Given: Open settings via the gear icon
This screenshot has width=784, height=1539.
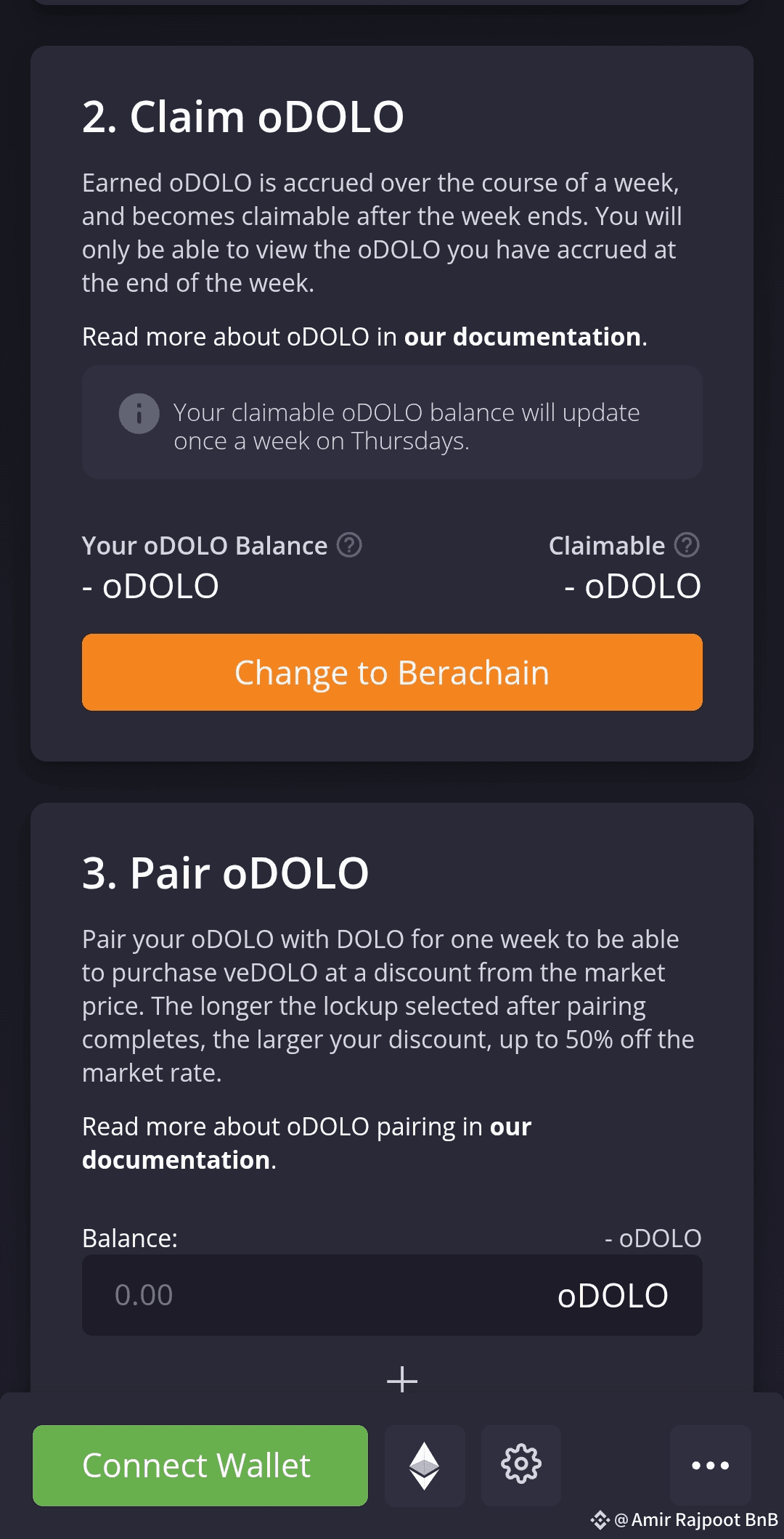Looking at the screenshot, I should click(x=521, y=1464).
